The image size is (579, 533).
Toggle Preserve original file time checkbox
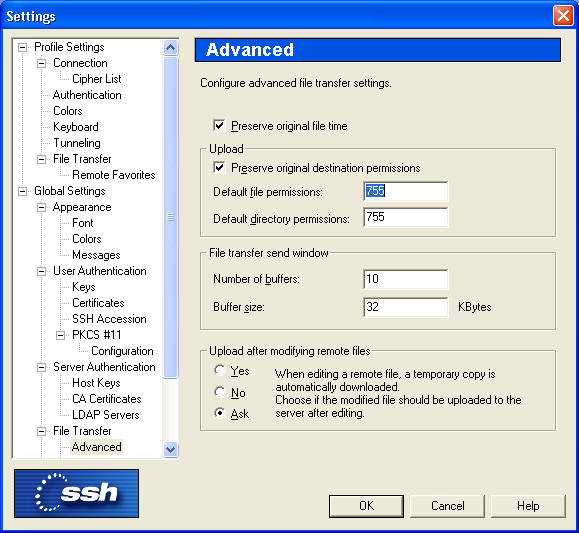(219, 126)
